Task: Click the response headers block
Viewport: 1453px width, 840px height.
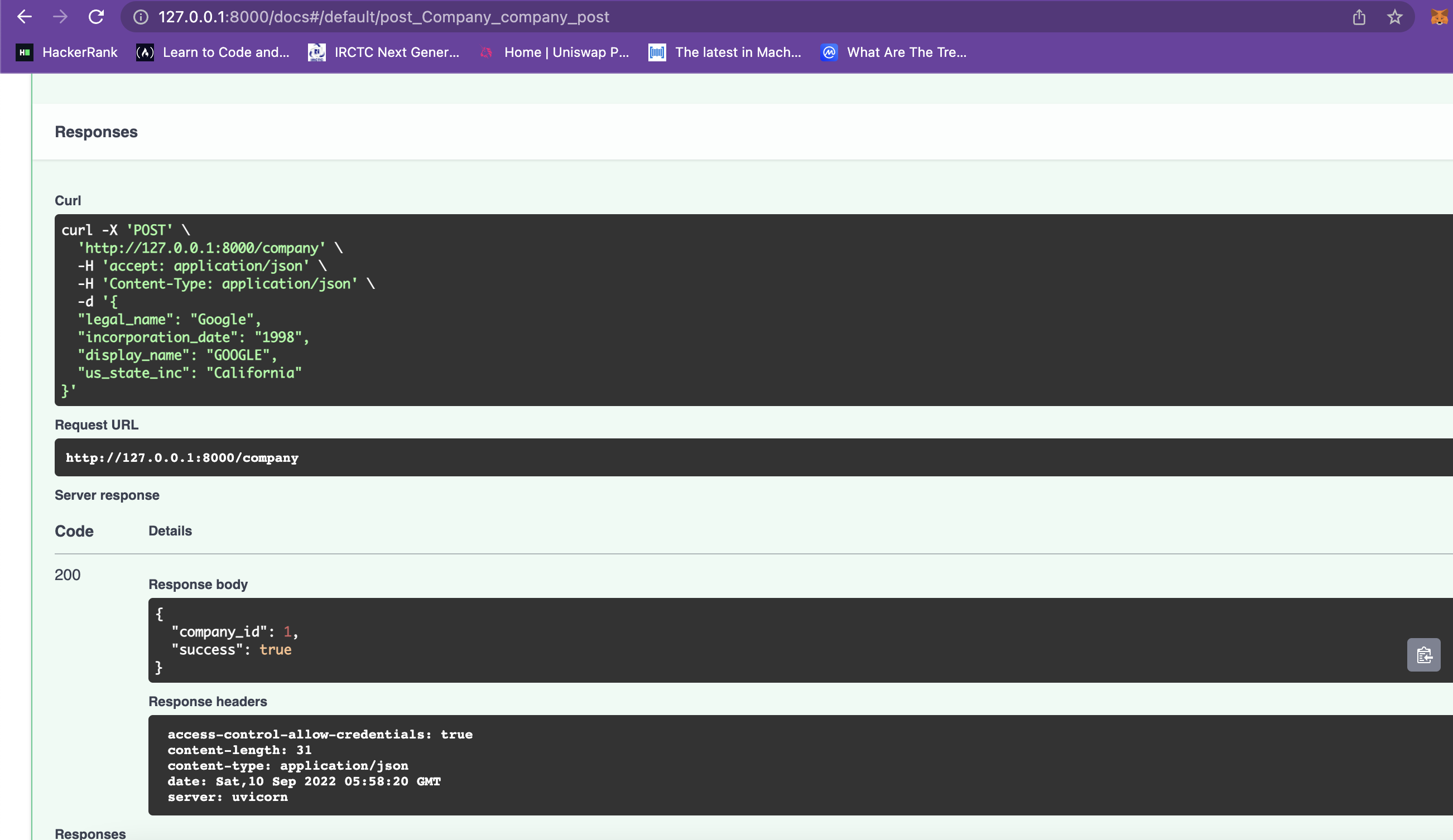Action: click(x=800, y=765)
